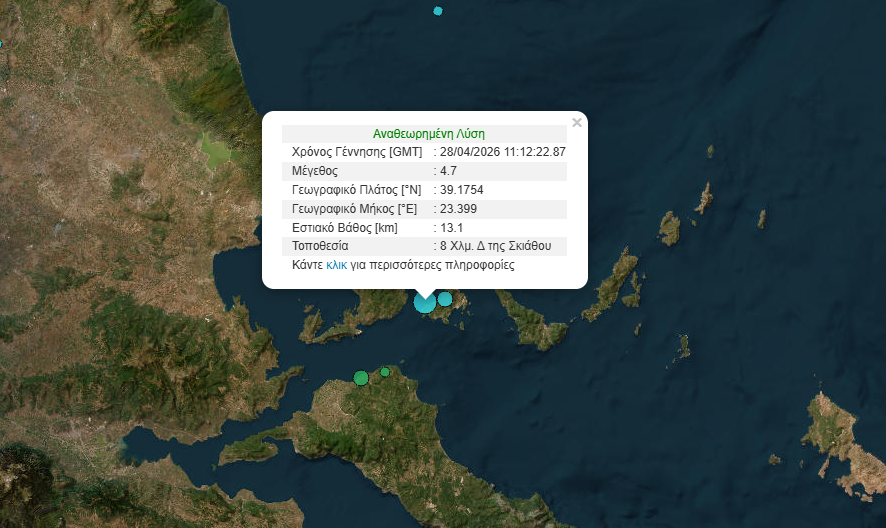This screenshot has width=886, height=528.
Task: Click the focal depth value 13.1
Action: point(450,228)
